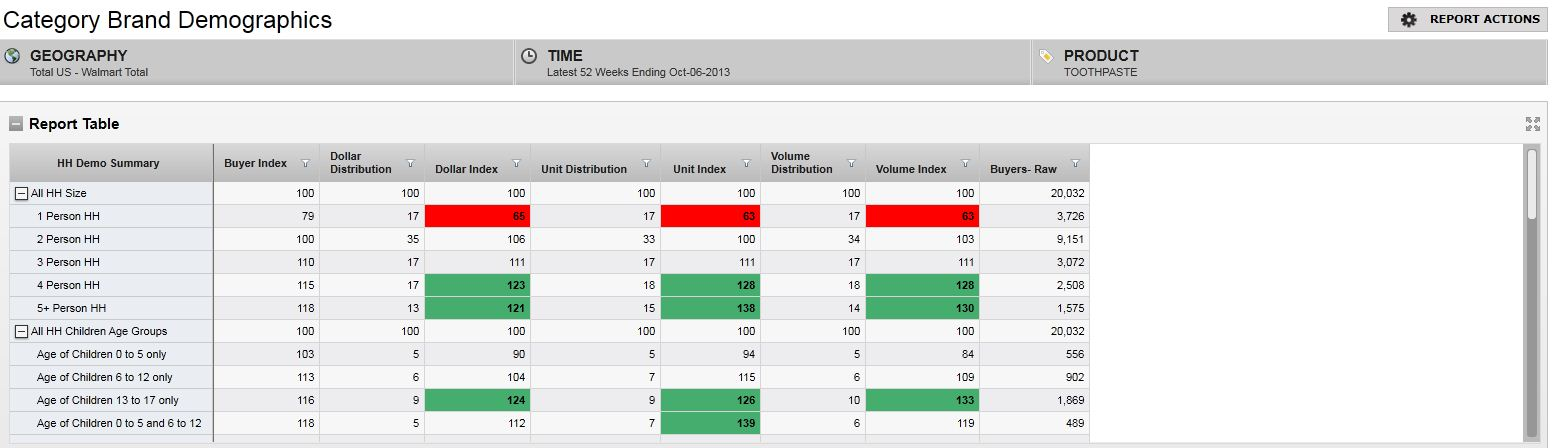The height and width of the screenshot is (448, 1554).
Task: Collapse the All HH Children Age Groups
Action: (21, 331)
